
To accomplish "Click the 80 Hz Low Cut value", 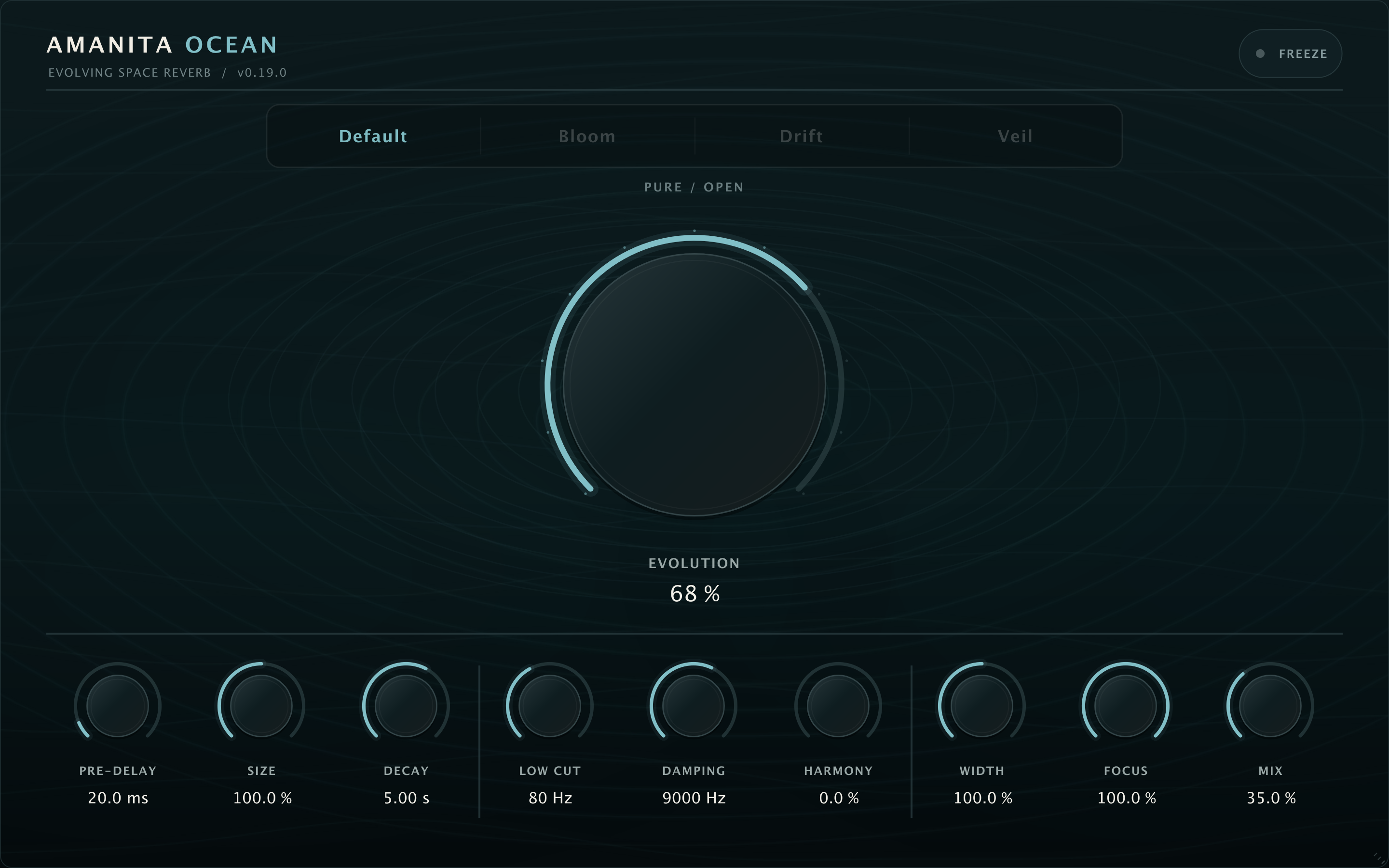I will point(550,798).
